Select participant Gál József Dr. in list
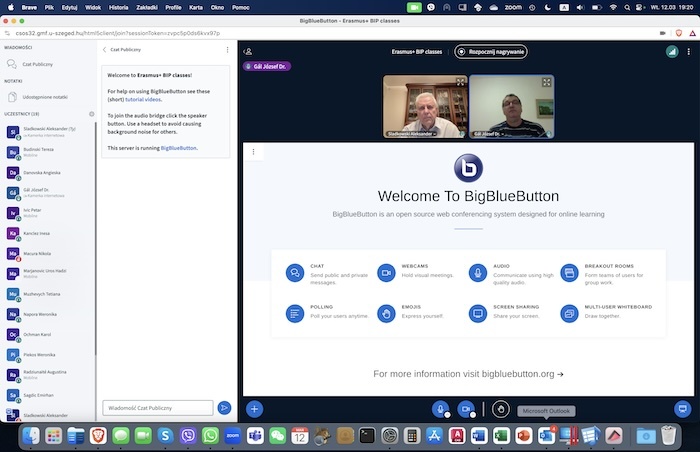 click(49, 193)
